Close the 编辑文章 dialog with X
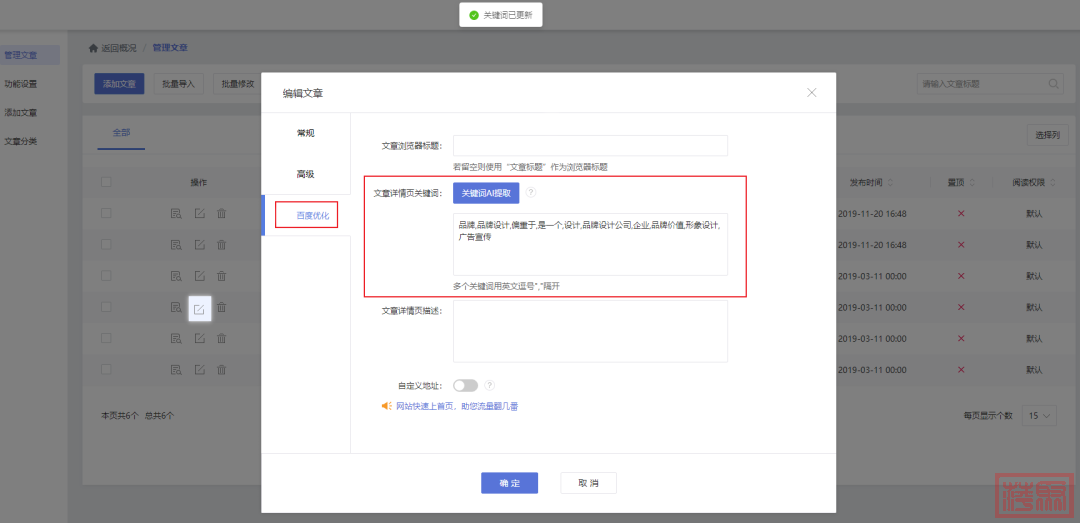The width and height of the screenshot is (1080, 523). click(811, 93)
